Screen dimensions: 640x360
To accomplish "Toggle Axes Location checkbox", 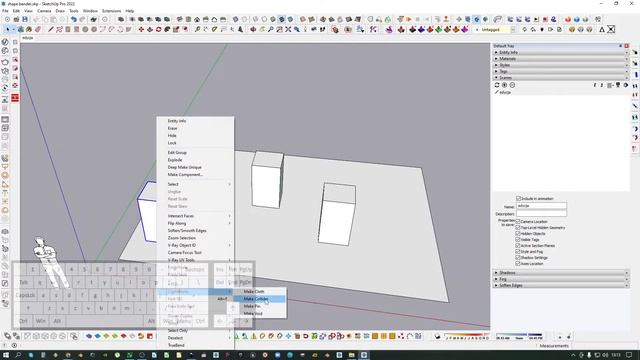I will [518, 264].
